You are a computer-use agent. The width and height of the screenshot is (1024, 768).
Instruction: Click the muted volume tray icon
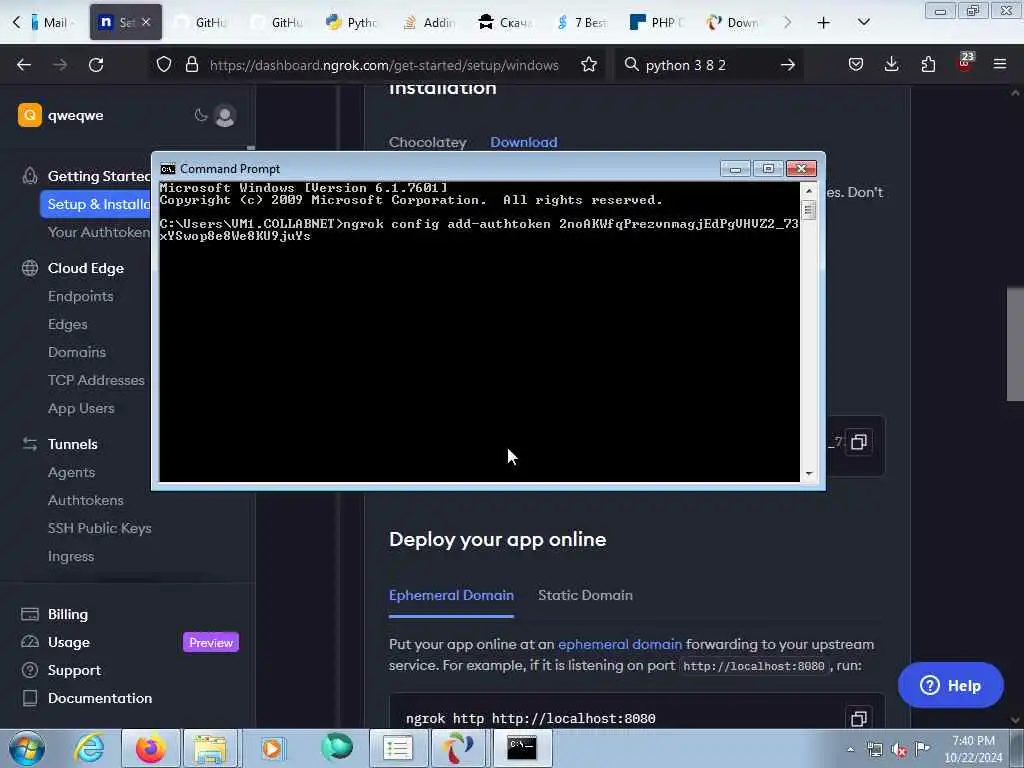(x=899, y=749)
